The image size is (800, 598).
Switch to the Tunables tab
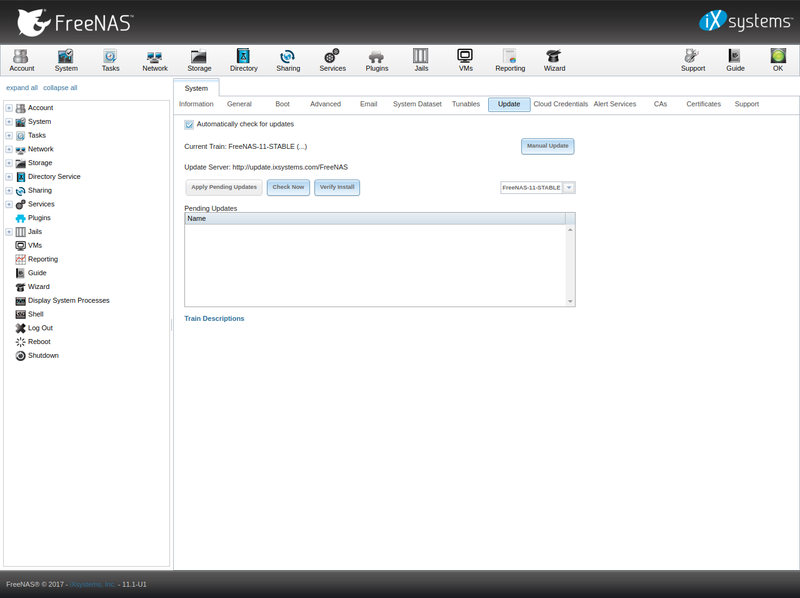[x=466, y=104]
